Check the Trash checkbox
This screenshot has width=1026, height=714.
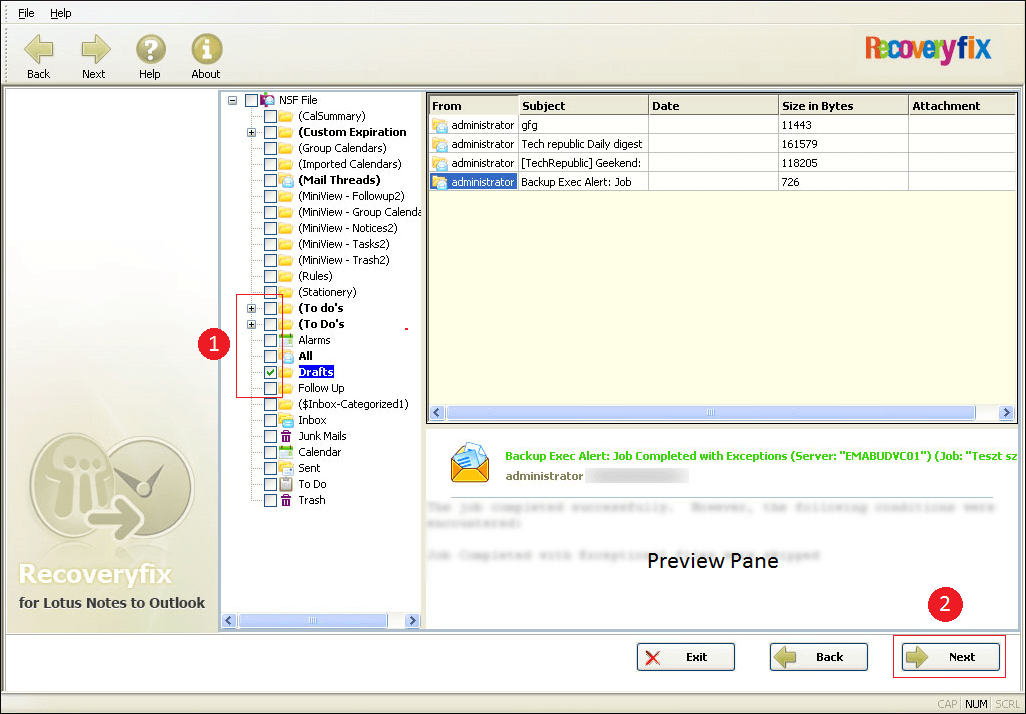point(270,501)
